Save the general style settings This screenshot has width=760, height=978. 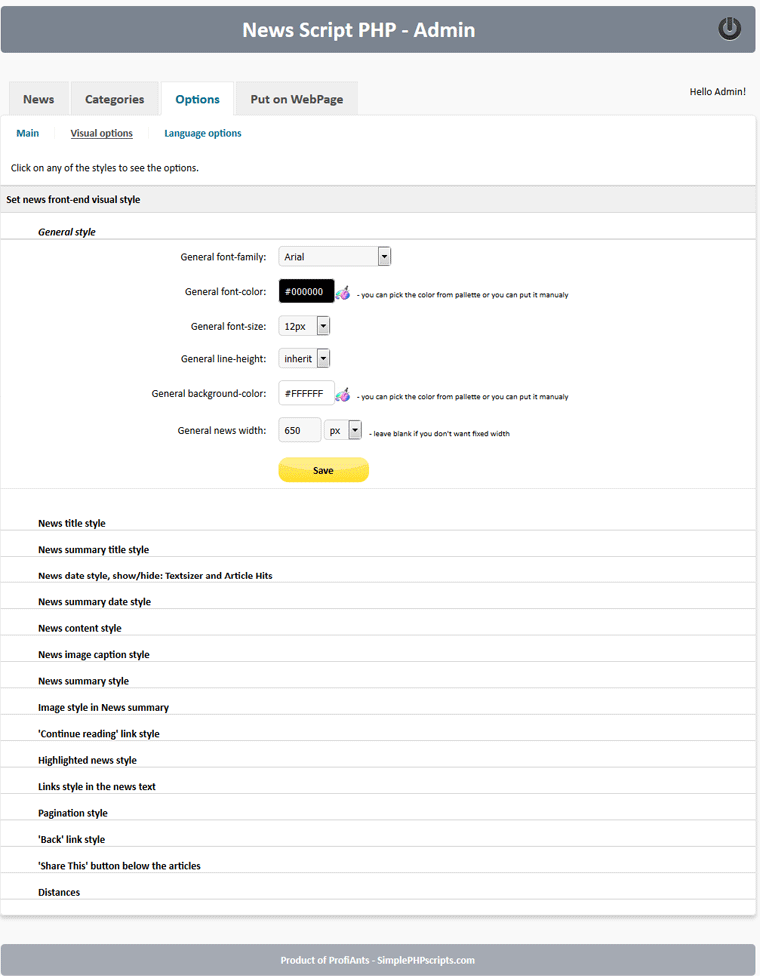(x=323, y=470)
